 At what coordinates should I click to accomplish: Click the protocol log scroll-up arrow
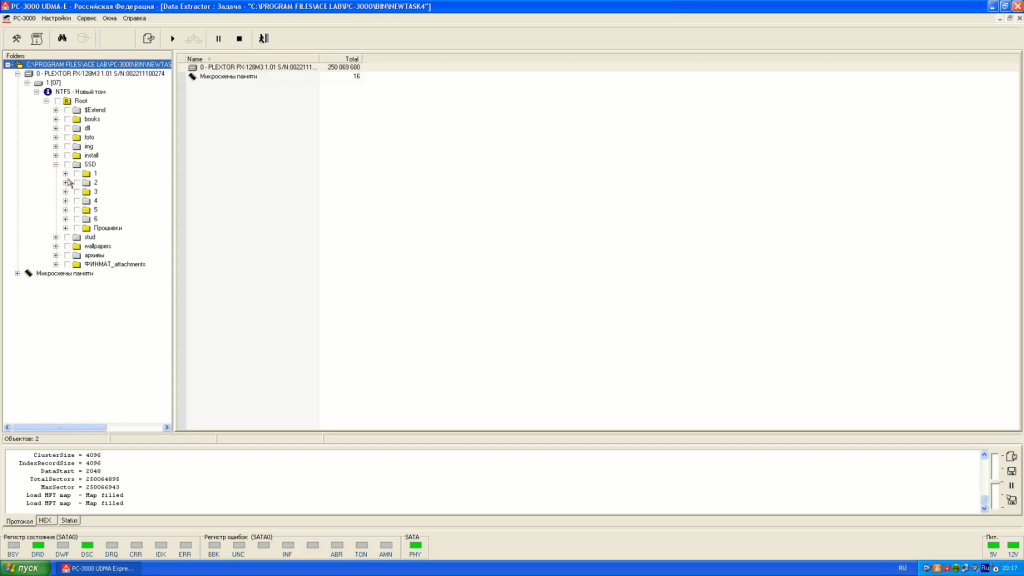(x=984, y=455)
